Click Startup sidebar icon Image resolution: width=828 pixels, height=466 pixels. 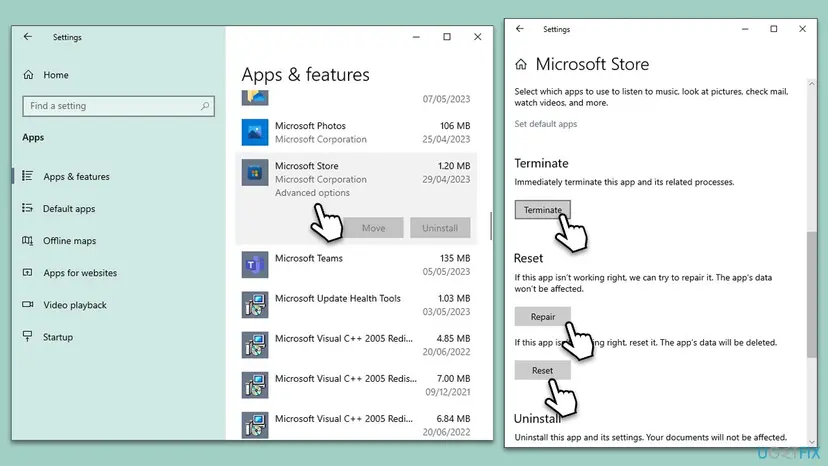[x=27, y=336]
